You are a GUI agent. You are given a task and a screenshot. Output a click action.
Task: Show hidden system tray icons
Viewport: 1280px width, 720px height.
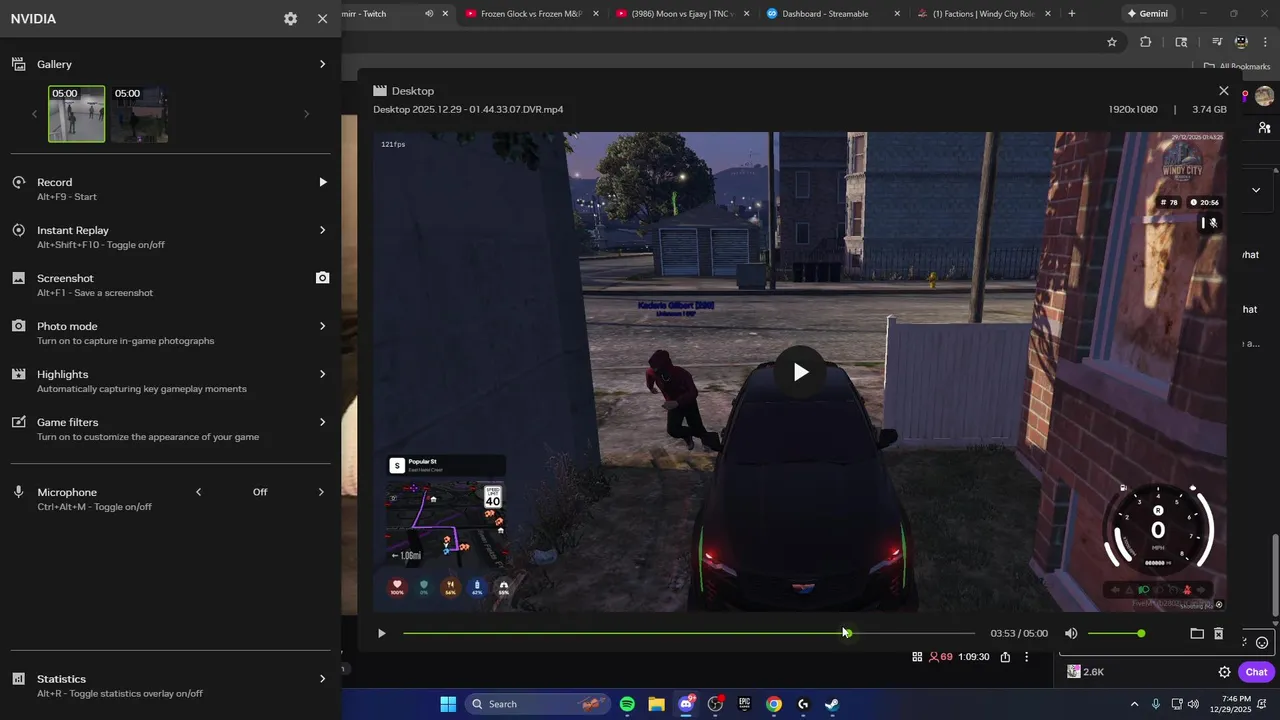click(1134, 704)
